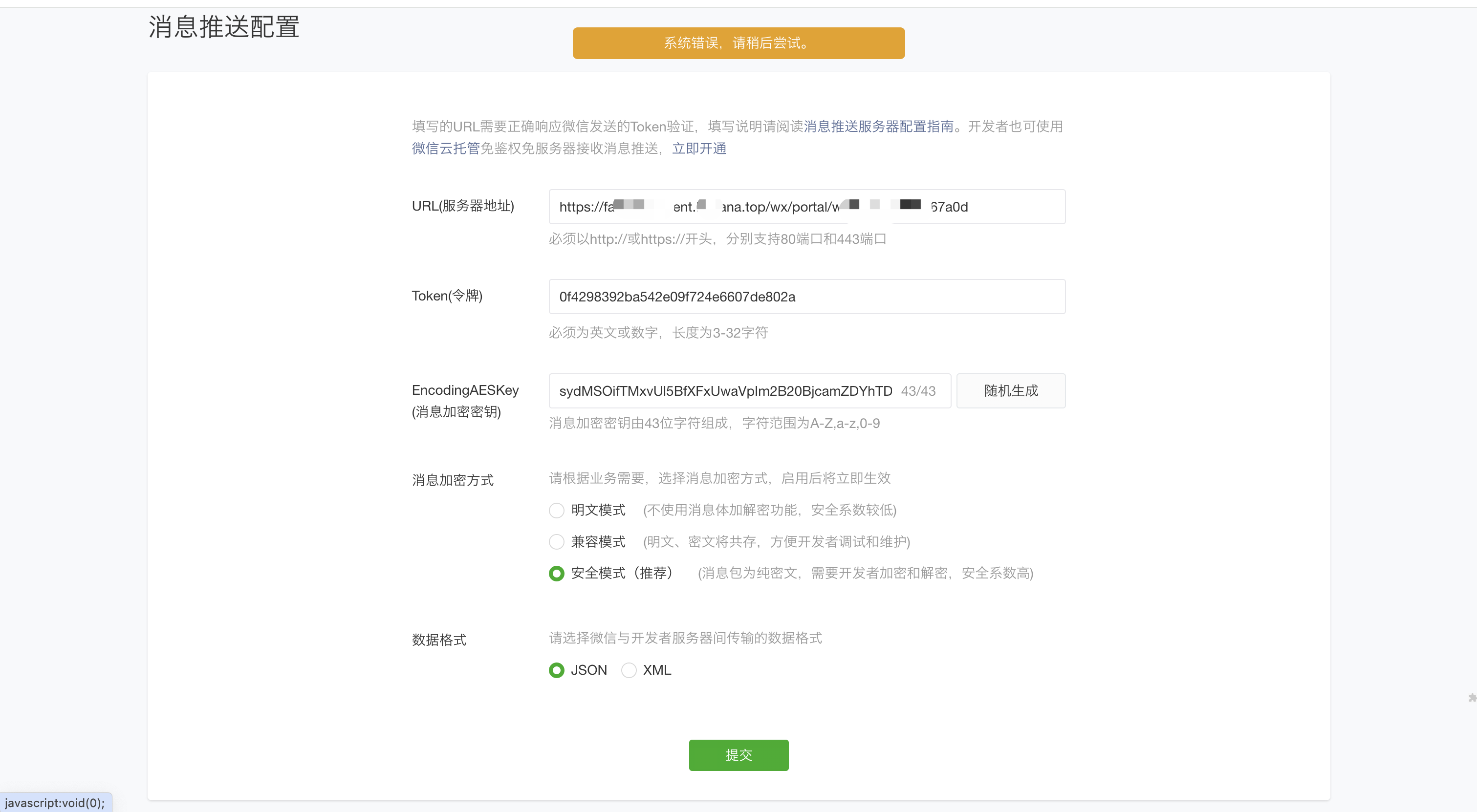The width and height of the screenshot is (1477, 812).
Task: Focus the Token(令牌) input field
Action: point(807,296)
